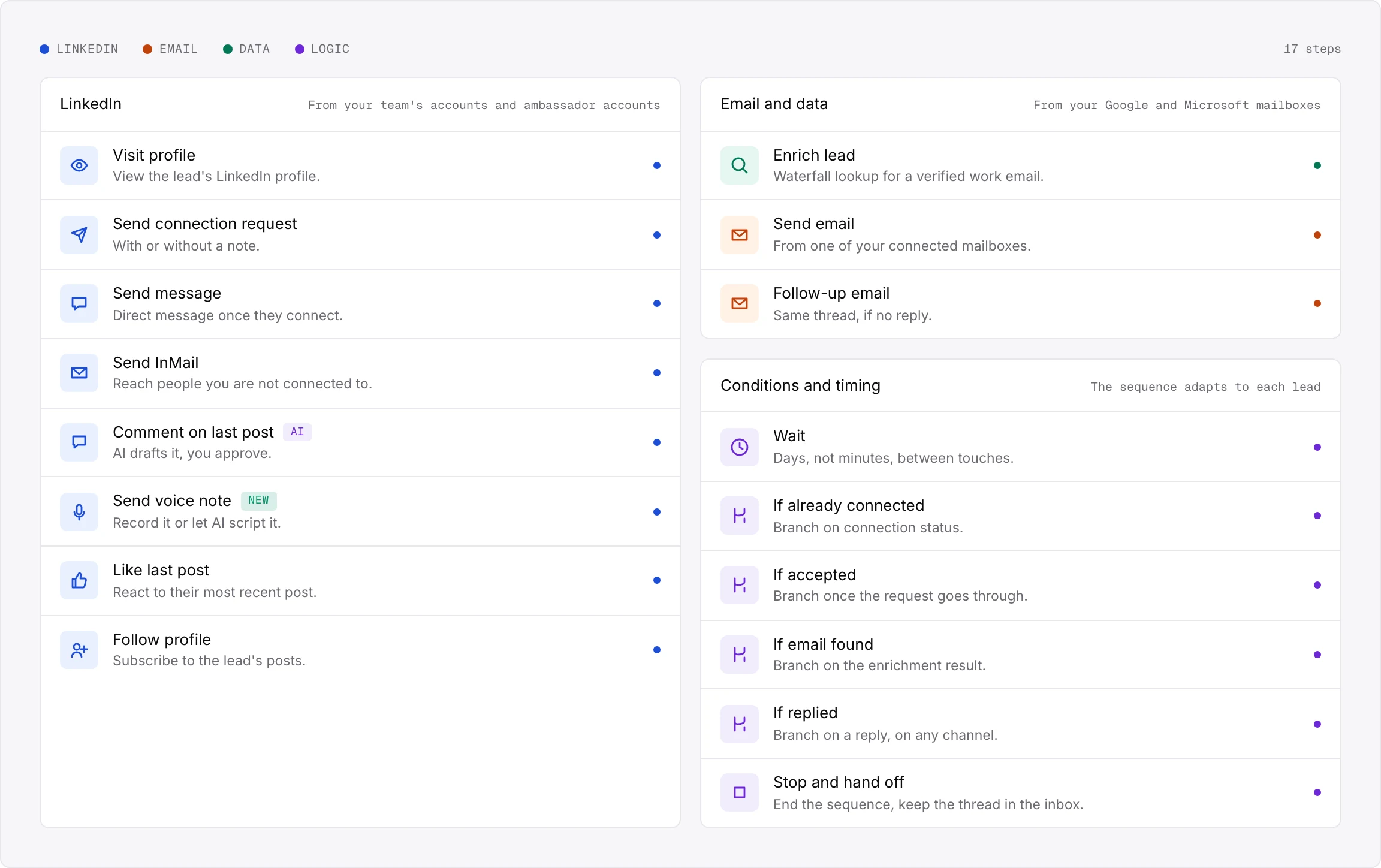Screen dimensions: 1381x868
Task: Select the If replied step title
Action: 806,713
